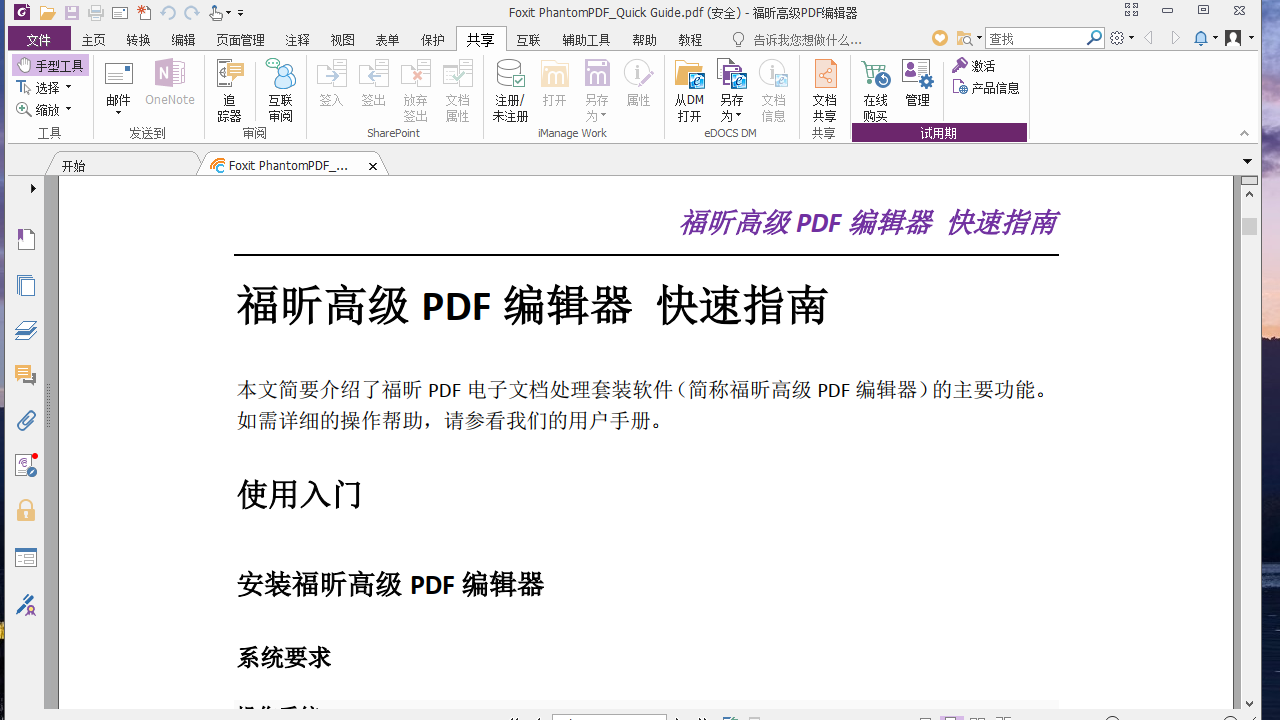Open the connected PDF panel with red dot
The image size is (1280, 720).
(x=26, y=466)
